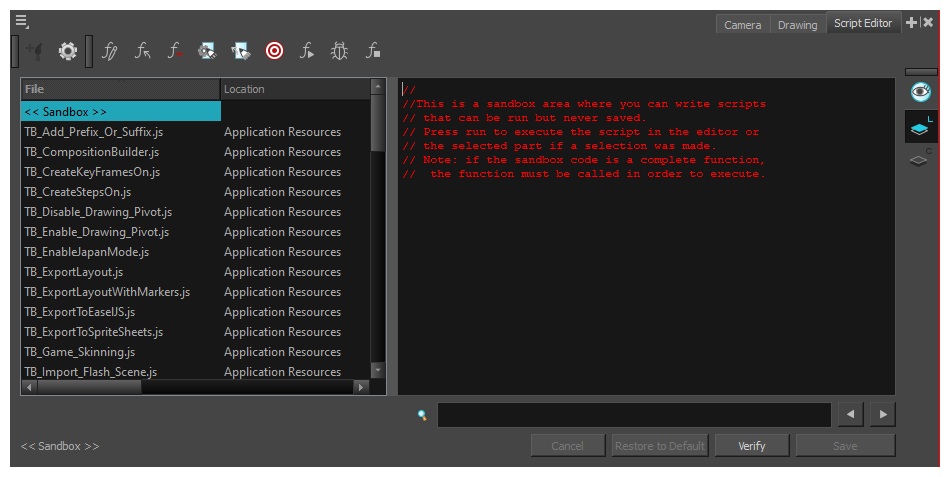
Task: Select TB_ExportToSpriteSheets.js in the file list
Action: point(94,332)
